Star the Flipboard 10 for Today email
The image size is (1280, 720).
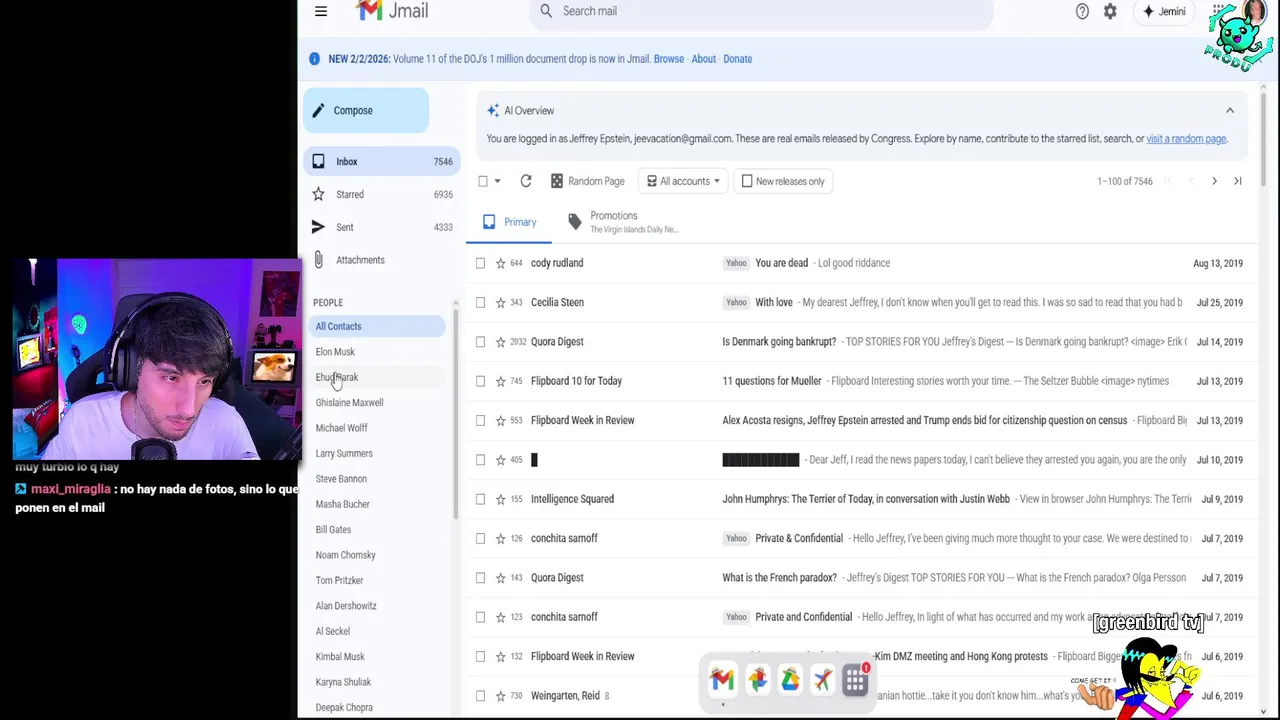click(x=501, y=381)
